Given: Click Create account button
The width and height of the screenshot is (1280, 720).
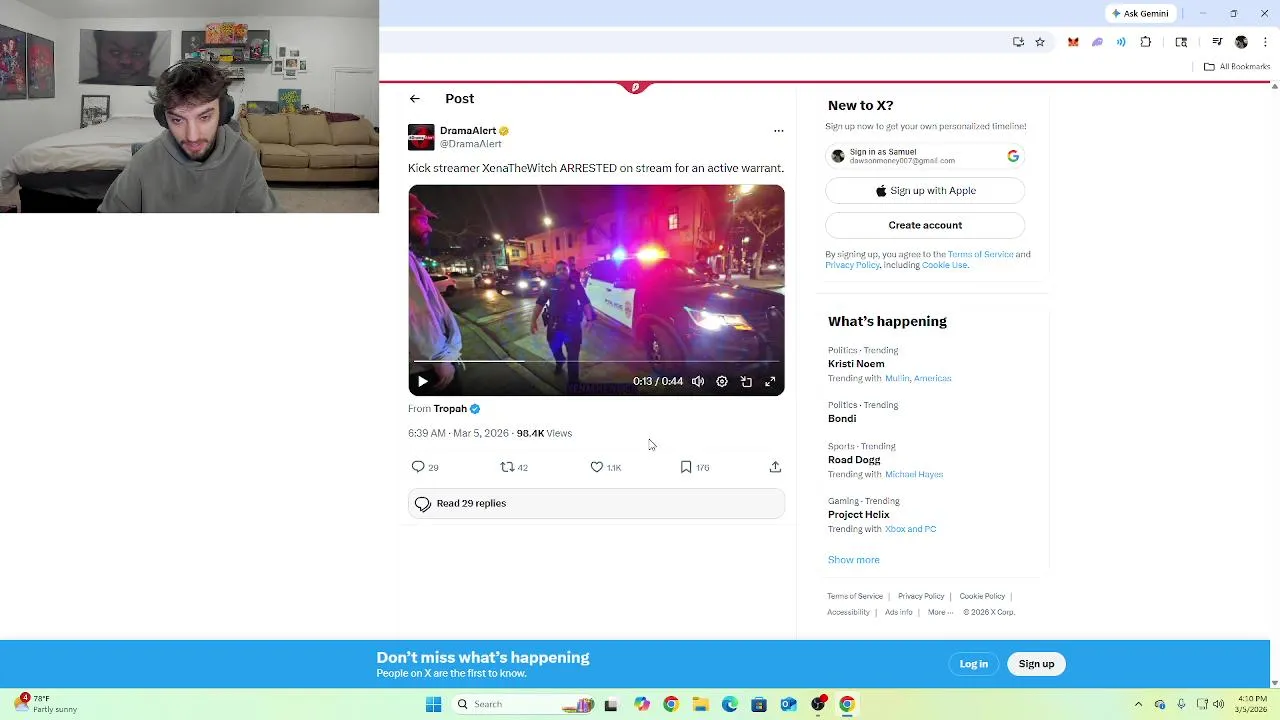Looking at the screenshot, I should pos(925,225).
